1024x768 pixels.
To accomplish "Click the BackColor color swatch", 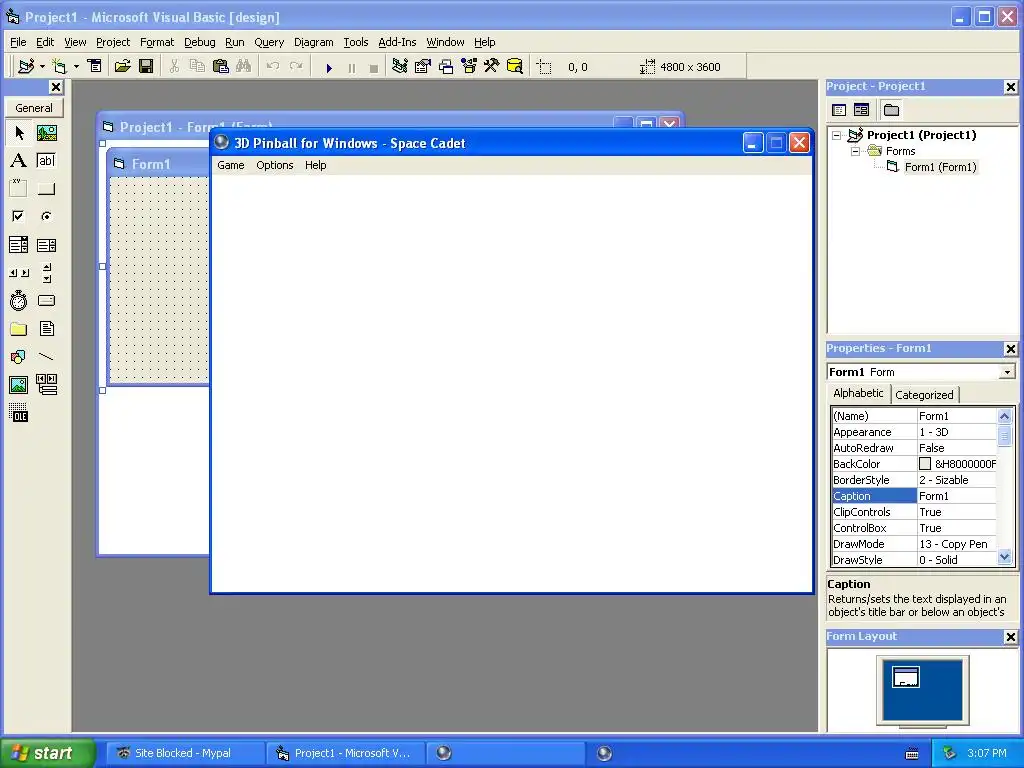I will point(925,464).
